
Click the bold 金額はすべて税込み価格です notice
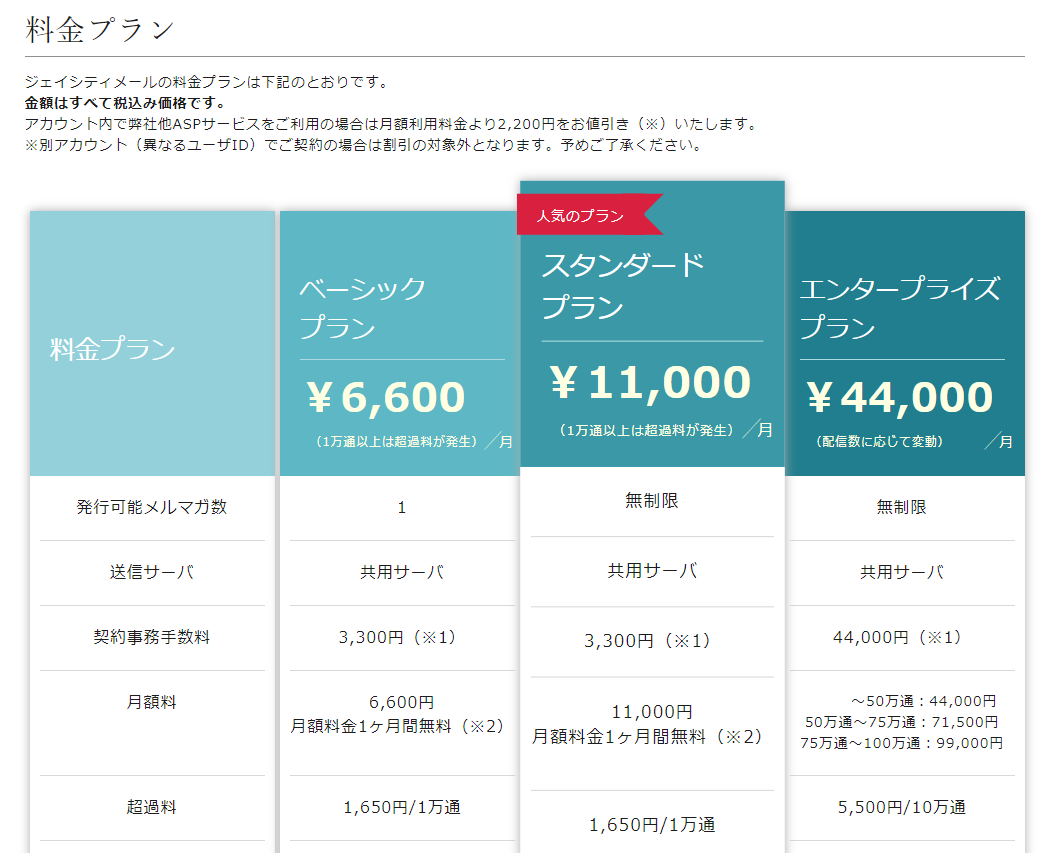125,103
